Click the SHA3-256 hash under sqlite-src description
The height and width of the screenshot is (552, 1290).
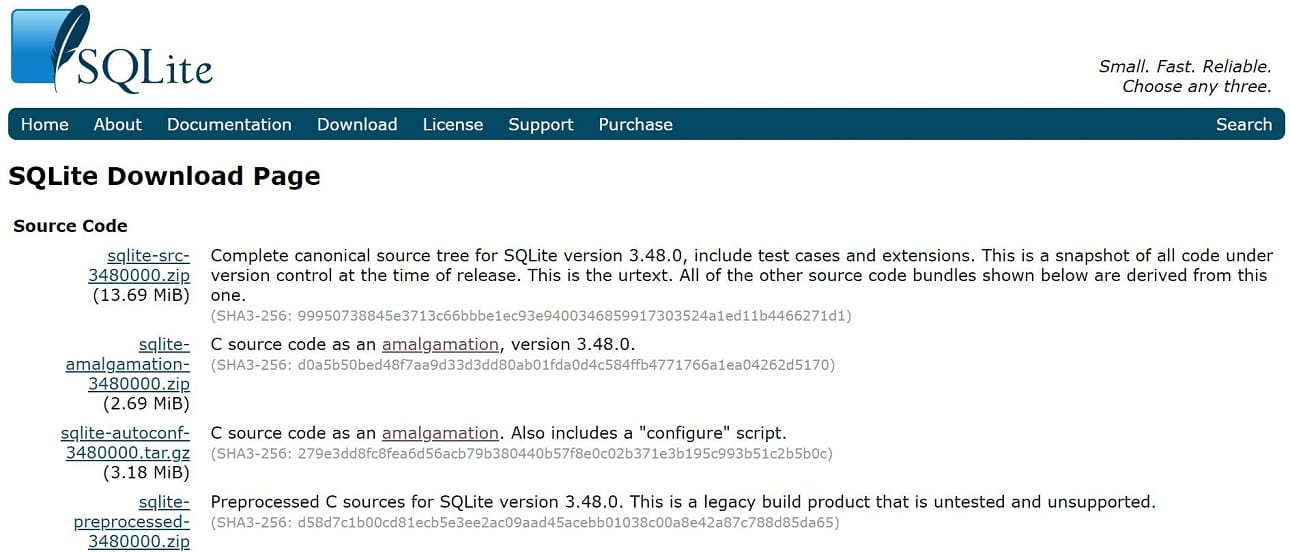point(530,316)
